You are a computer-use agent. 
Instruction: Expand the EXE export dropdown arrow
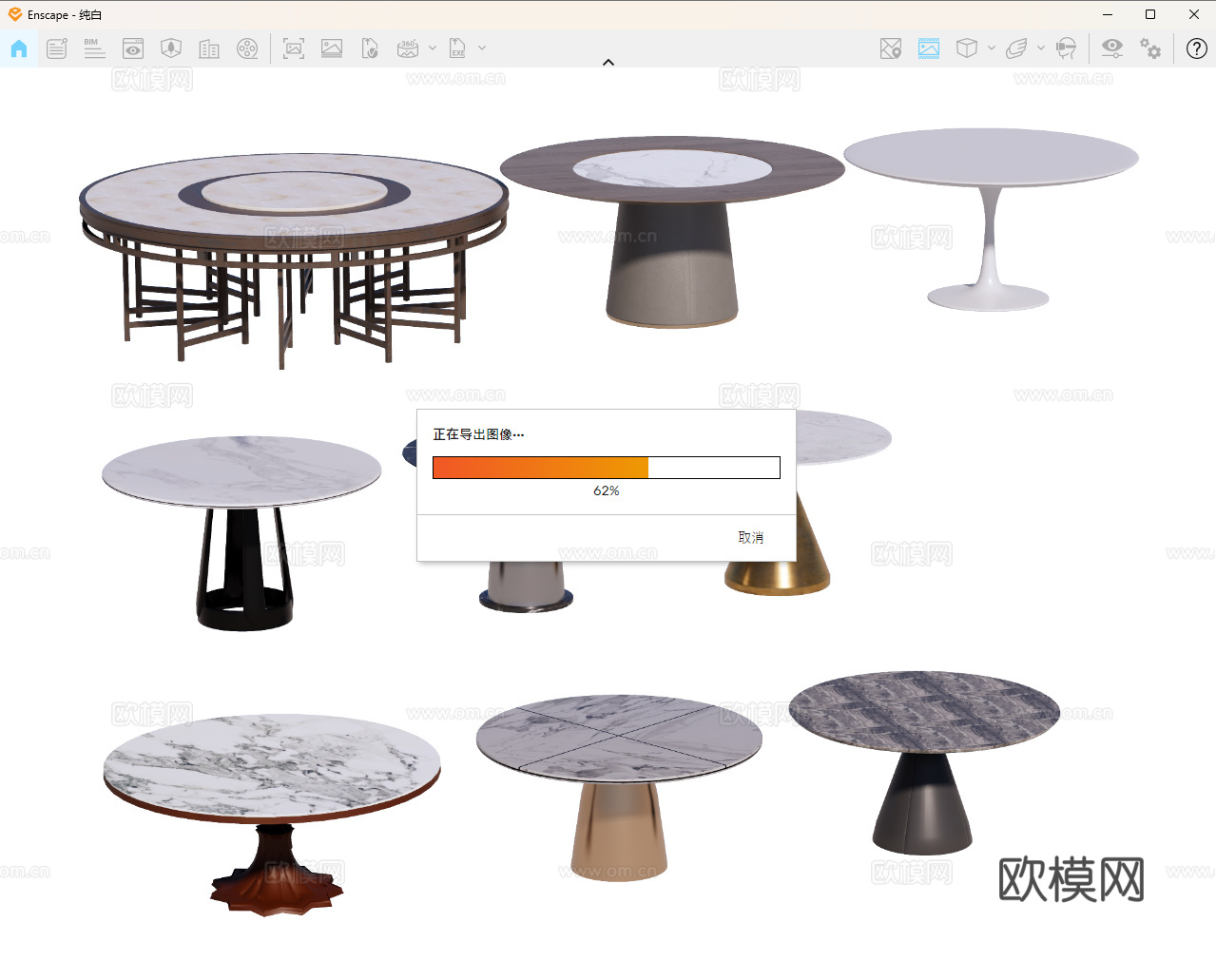[482, 48]
